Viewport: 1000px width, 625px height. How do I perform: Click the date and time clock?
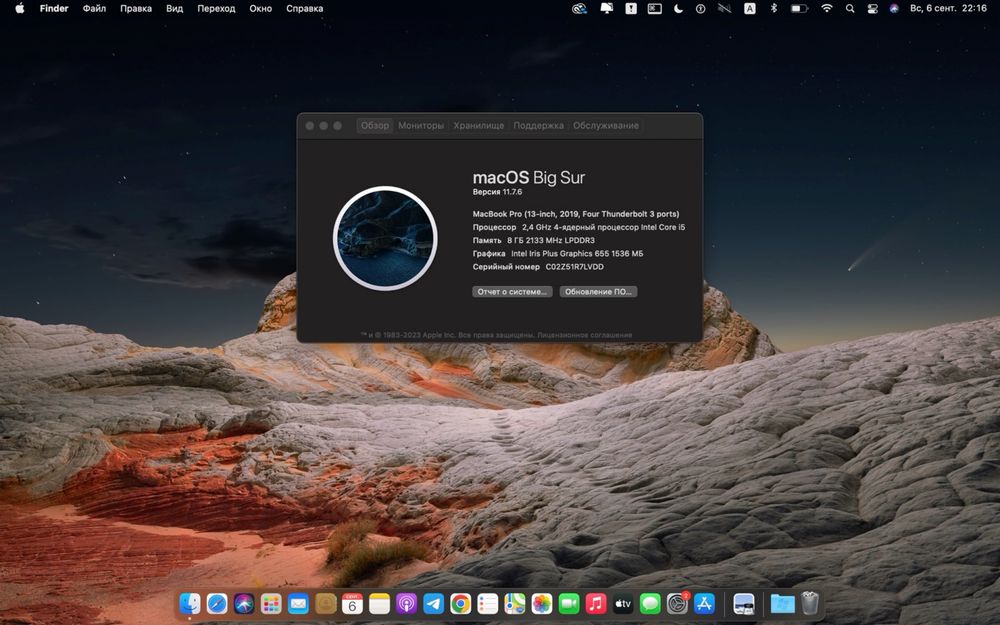coord(948,8)
